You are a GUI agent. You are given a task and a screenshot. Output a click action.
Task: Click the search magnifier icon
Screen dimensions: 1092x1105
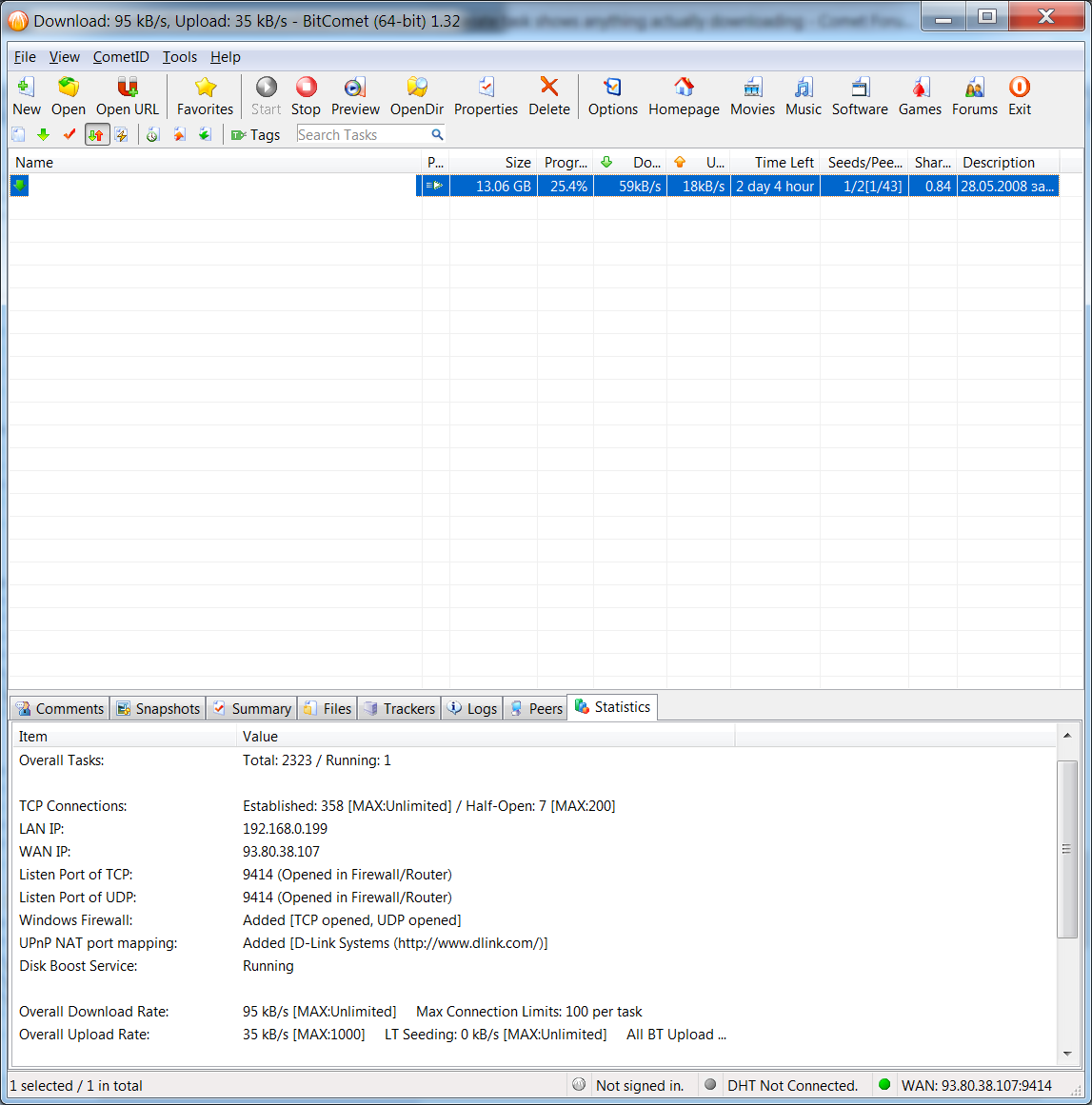(437, 134)
